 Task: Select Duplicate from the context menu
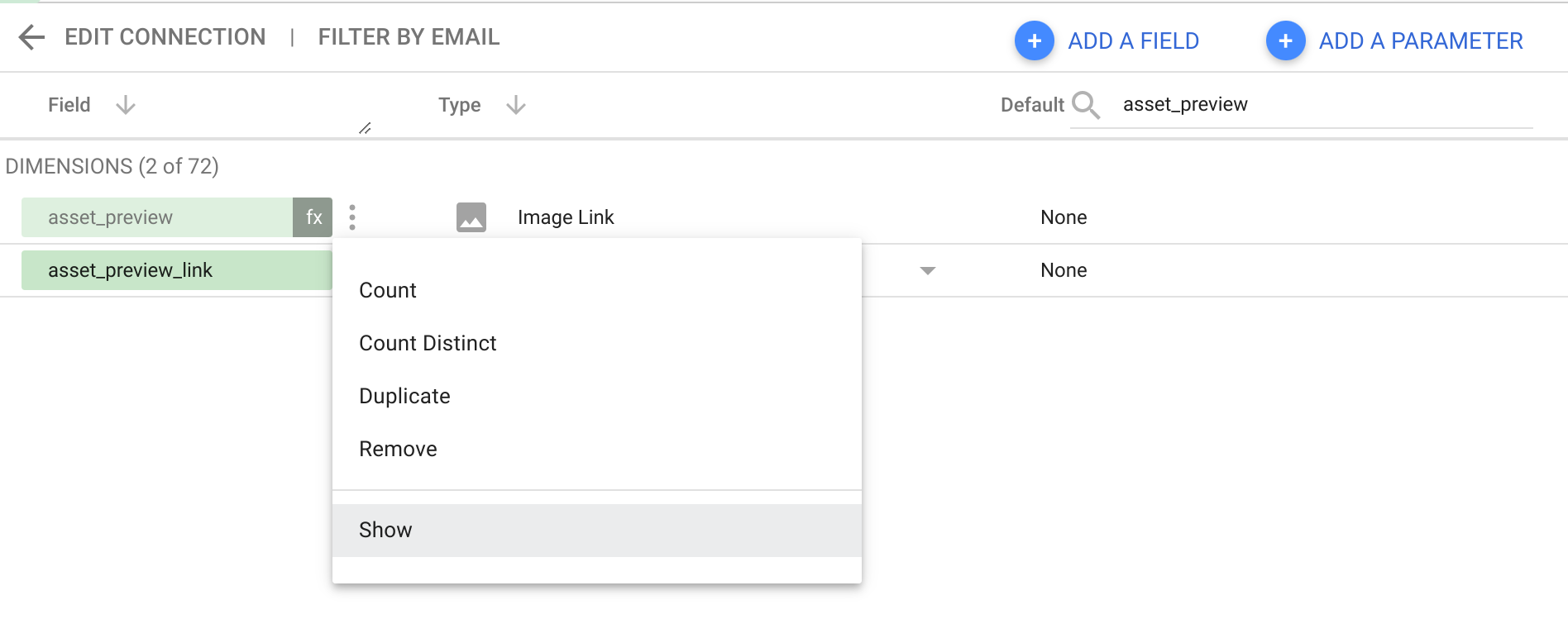[404, 396]
